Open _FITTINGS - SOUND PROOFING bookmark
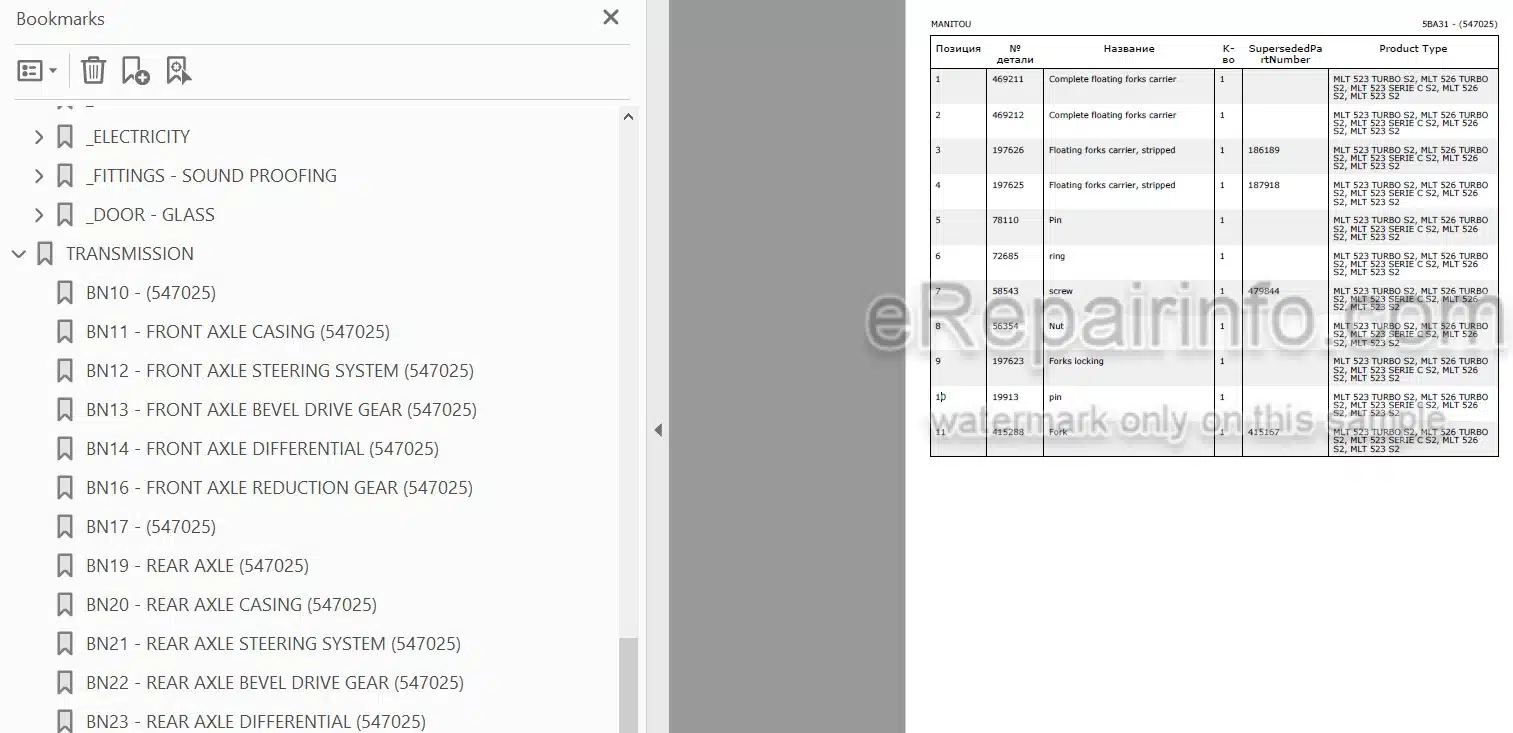The width and height of the screenshot is (1513, 733). click(x=211, y=176)
